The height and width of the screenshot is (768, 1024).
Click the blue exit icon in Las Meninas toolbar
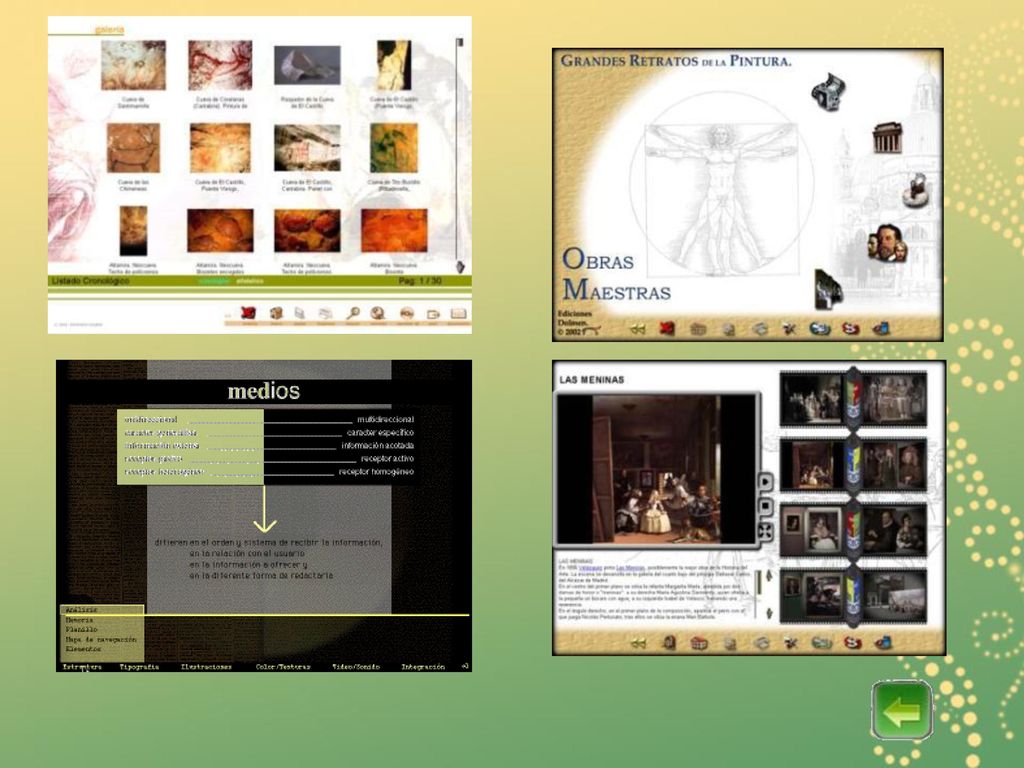point(883,643)
